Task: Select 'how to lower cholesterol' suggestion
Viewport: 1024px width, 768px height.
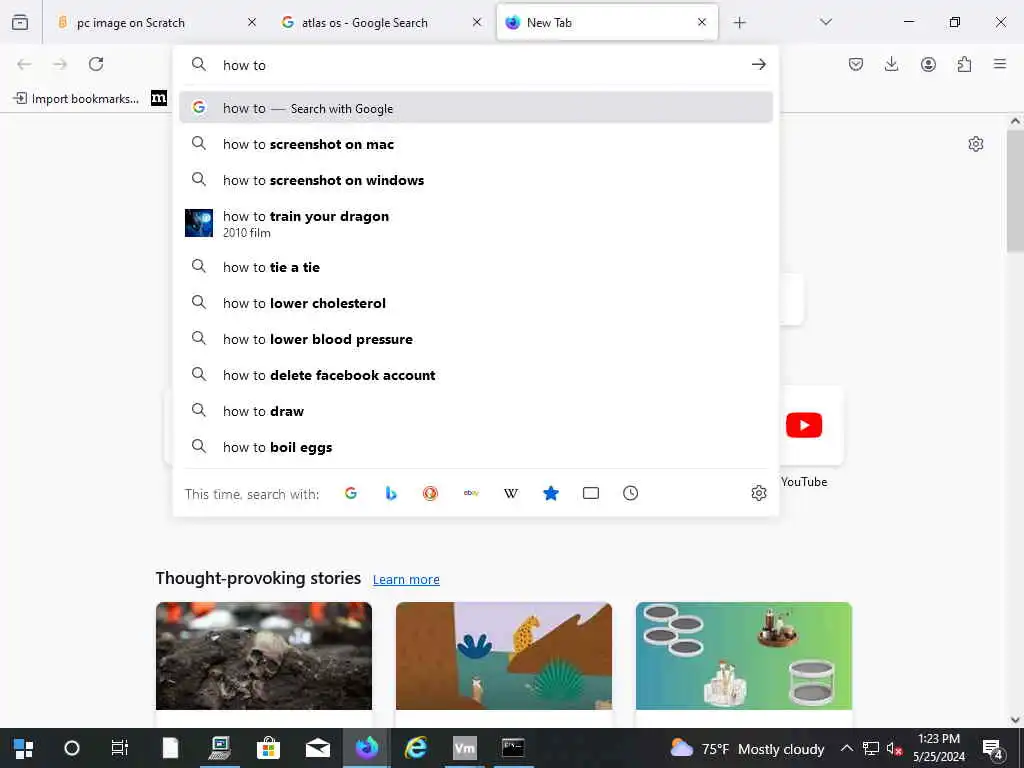Action: (x=476, y=302)
